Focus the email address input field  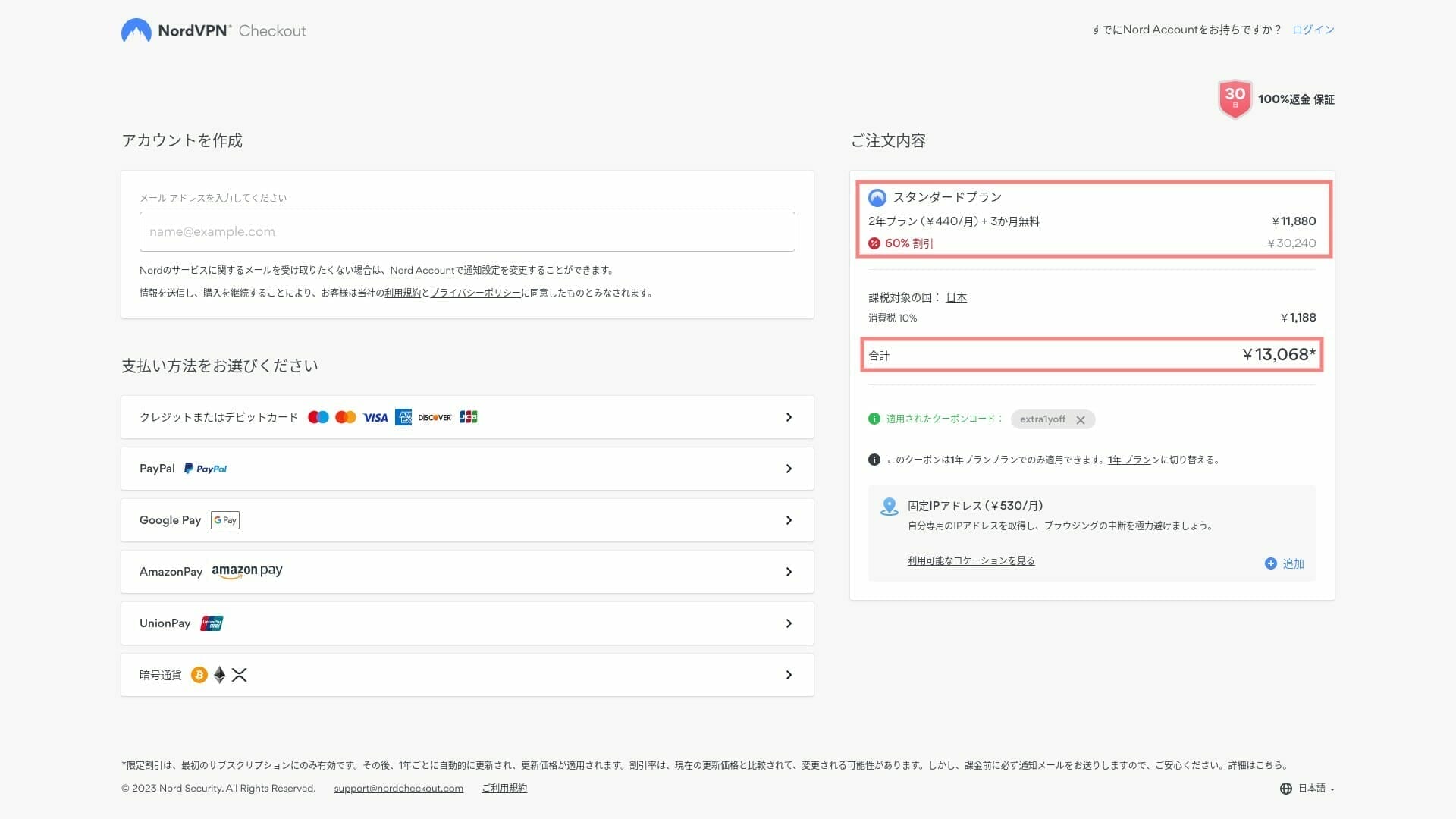coord(467,231)
